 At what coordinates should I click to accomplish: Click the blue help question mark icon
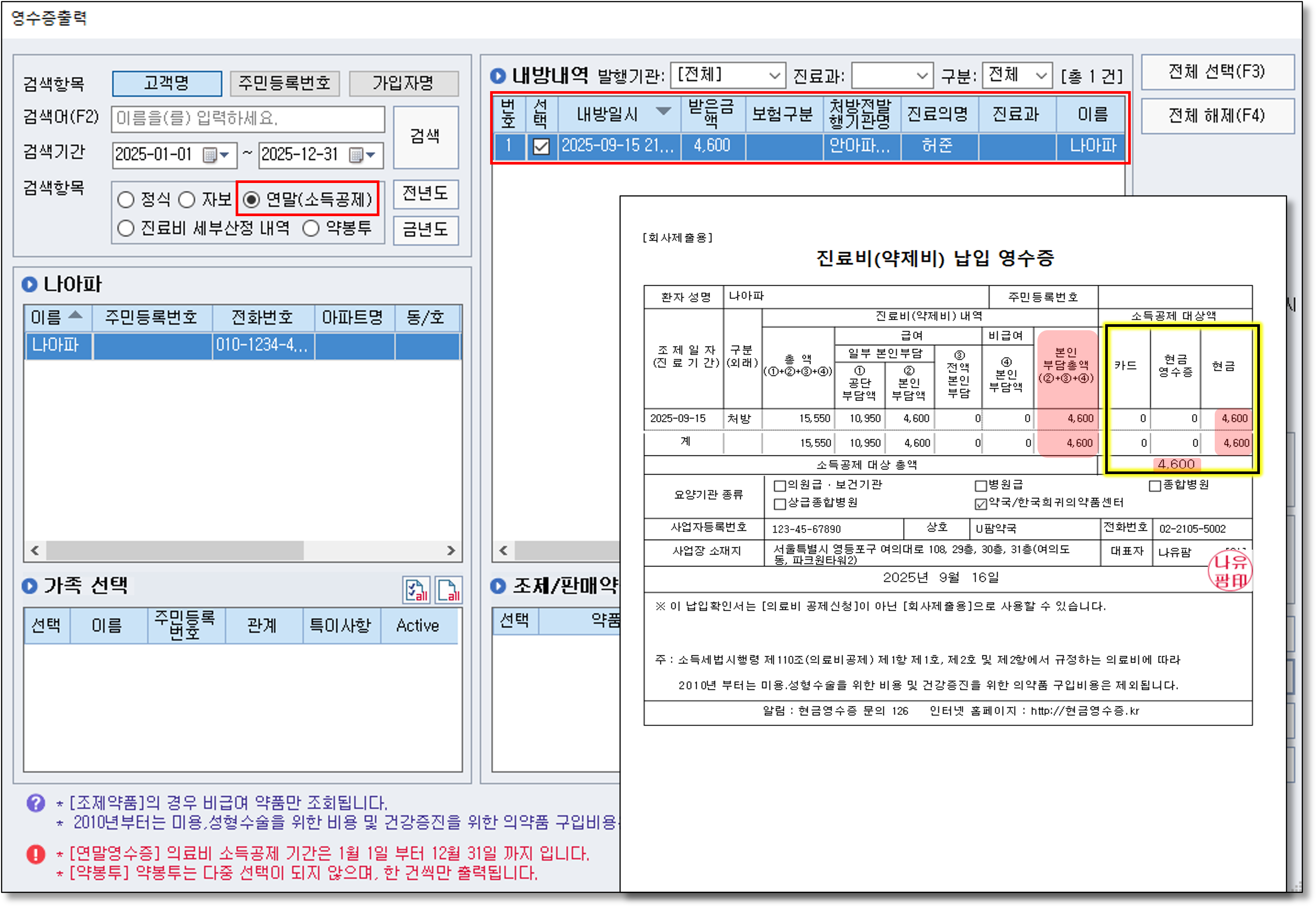[x=36, y=803]
